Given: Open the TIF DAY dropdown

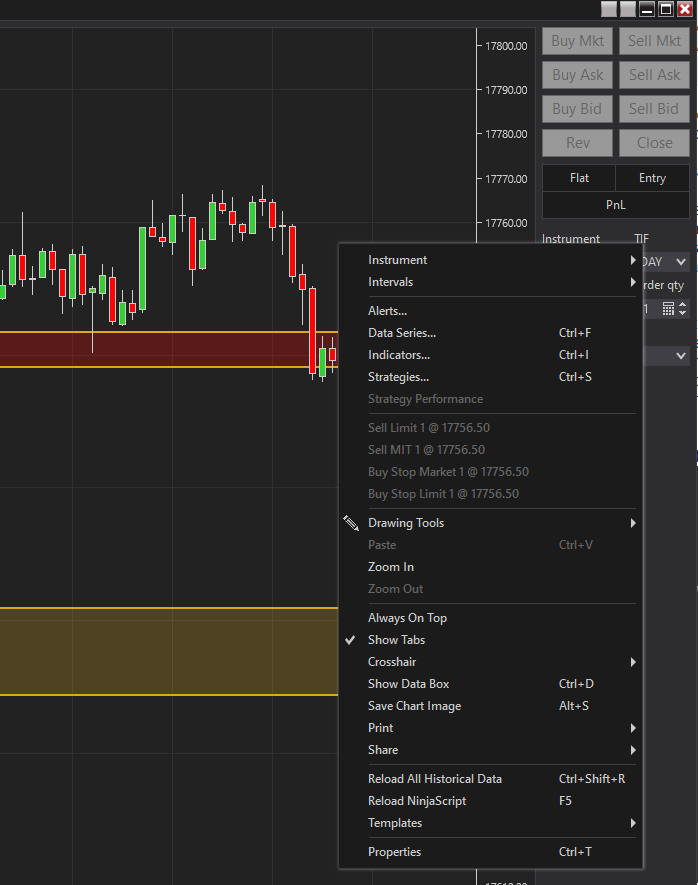Looking at the screenshot, I should pos(666,262).
